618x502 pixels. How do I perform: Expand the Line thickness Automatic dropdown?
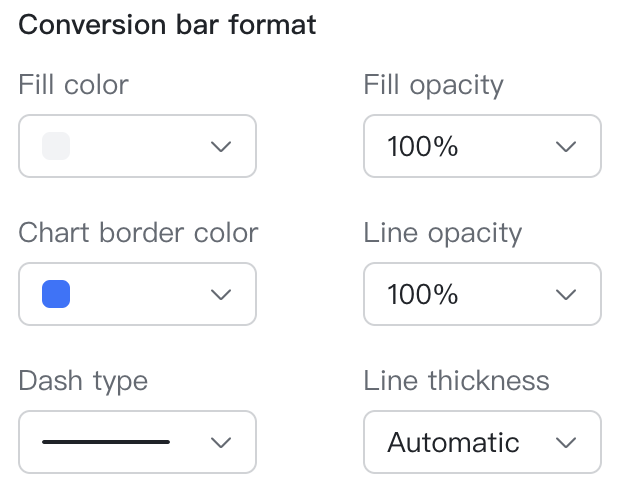pos(482,442)
